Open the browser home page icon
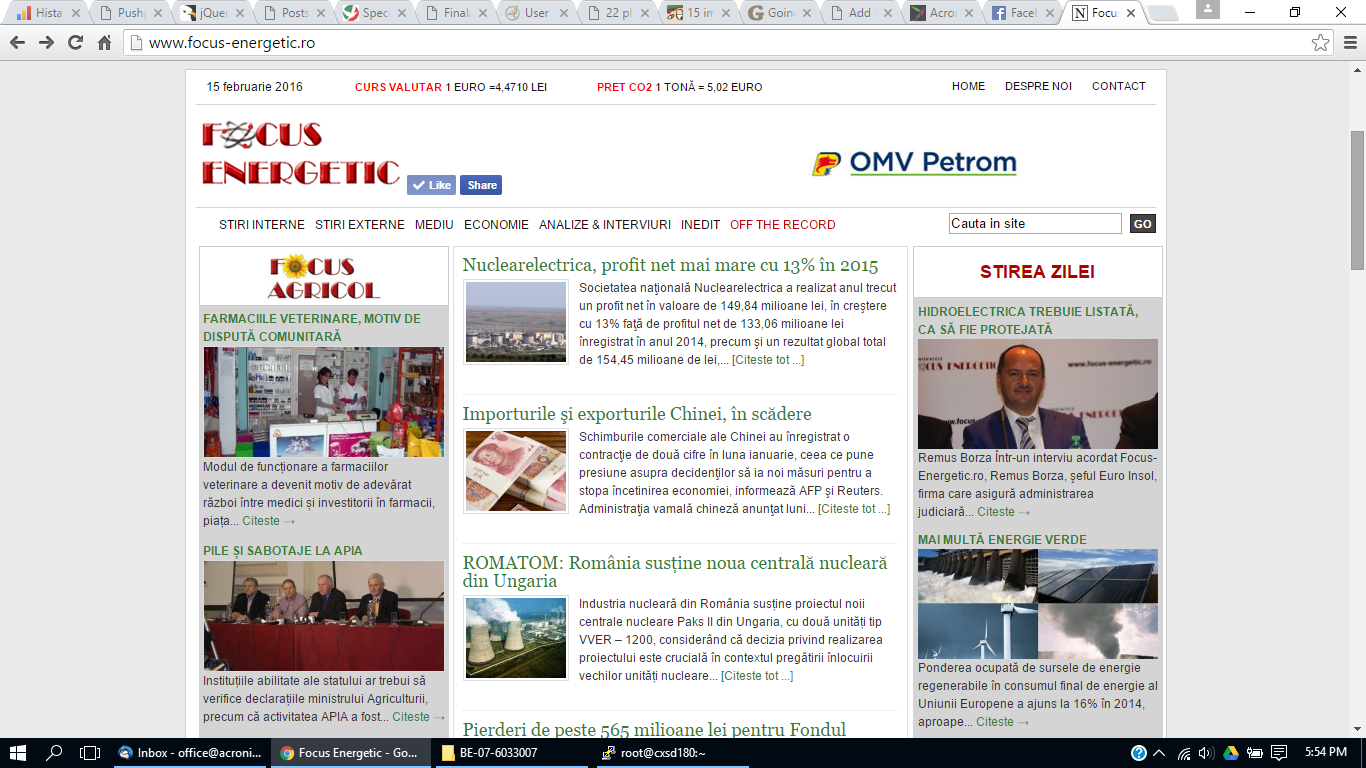 point(104,43)
